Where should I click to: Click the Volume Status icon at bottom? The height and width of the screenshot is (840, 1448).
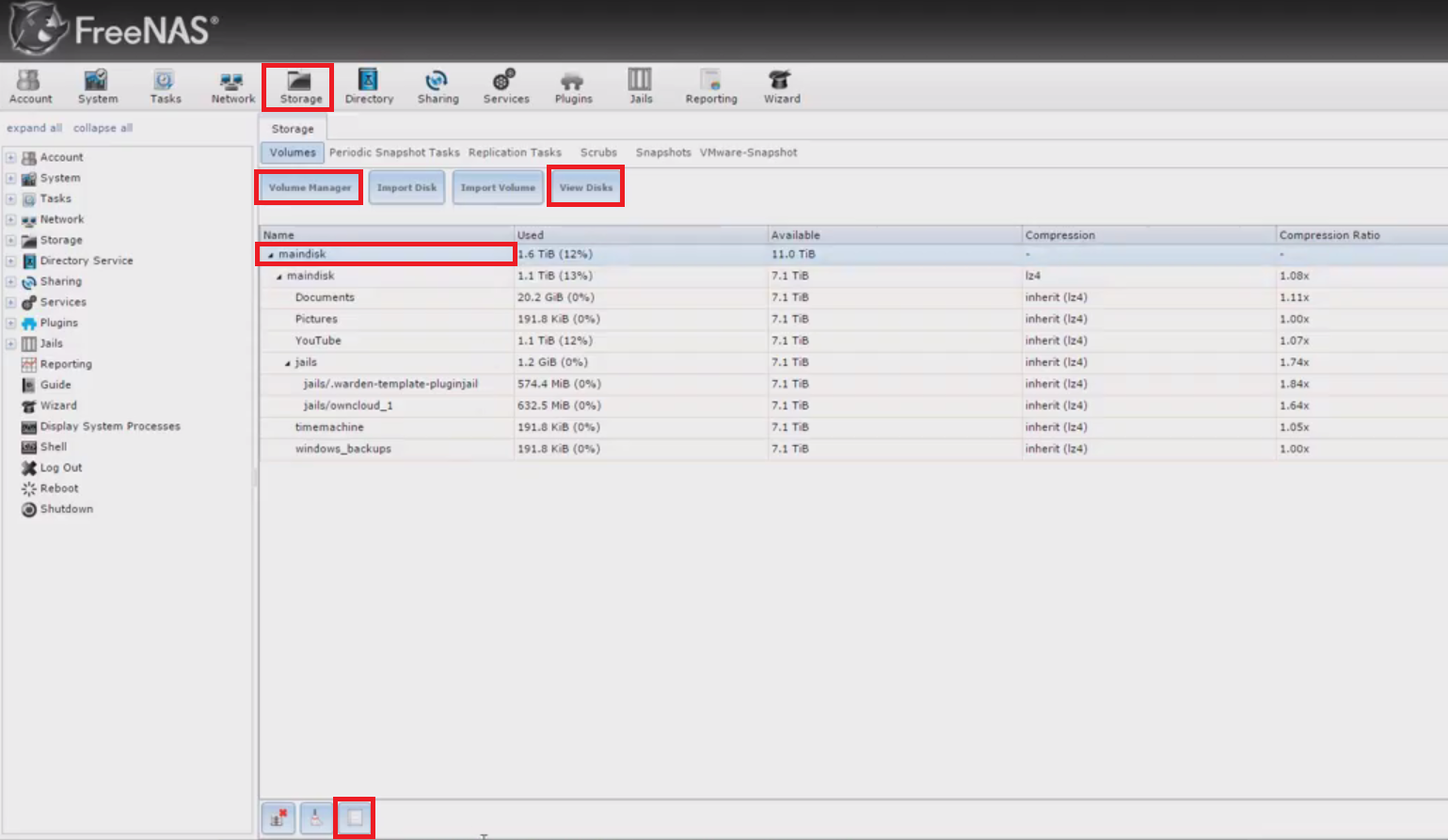pyautogui.click(x=356, y=817)
